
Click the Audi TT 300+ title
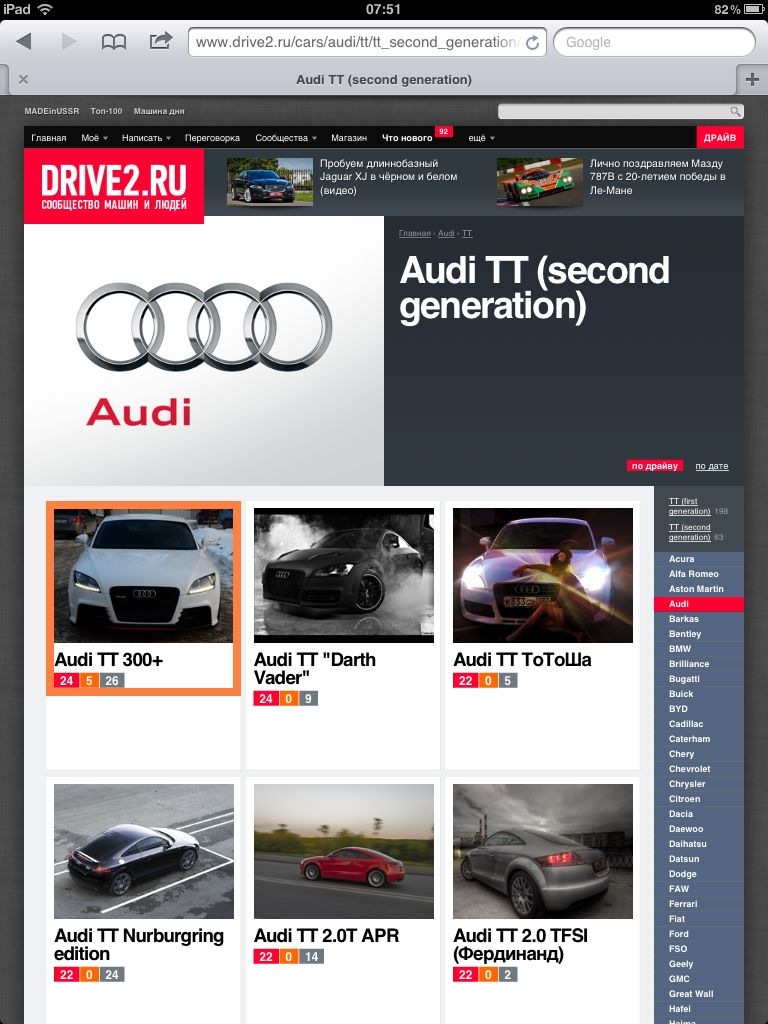point(108,660)
